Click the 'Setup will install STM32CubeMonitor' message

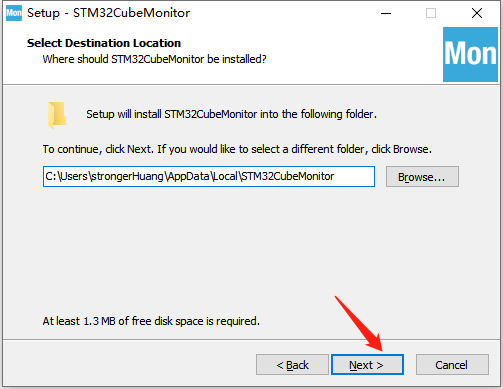pyautogui.click(x=231, y=114)
